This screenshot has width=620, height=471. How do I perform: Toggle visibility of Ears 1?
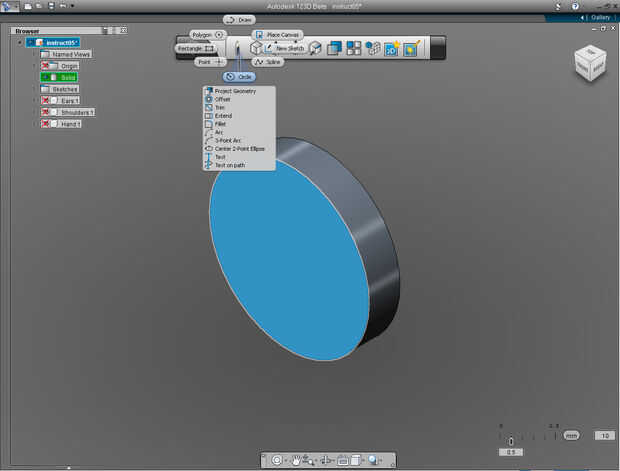pyautogui.click(x=45, y=100)
